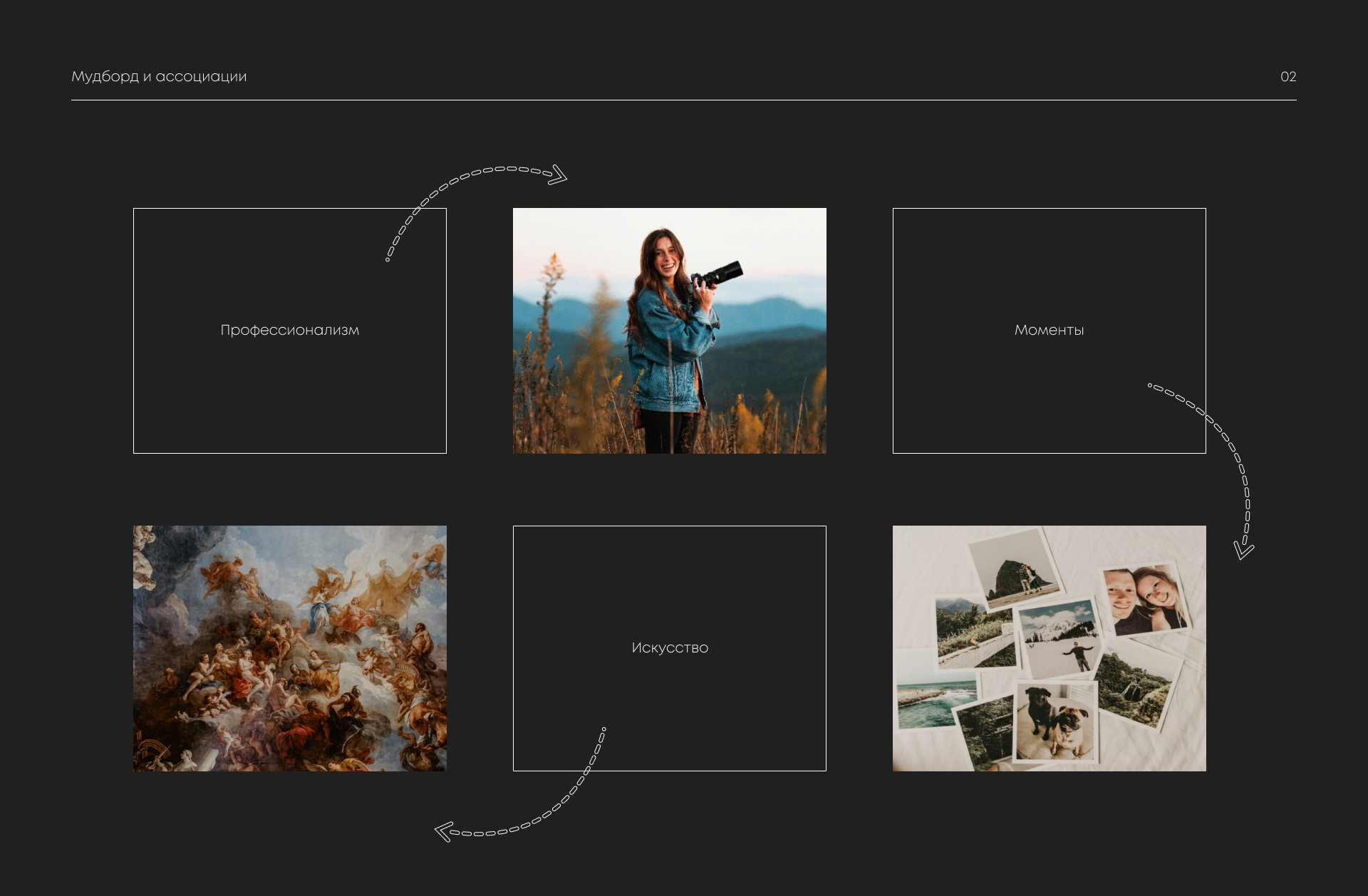The width and height of the screenshot is (1368, 896).
Task: Select the 'Искусство' text label
Action: (670, 647)
